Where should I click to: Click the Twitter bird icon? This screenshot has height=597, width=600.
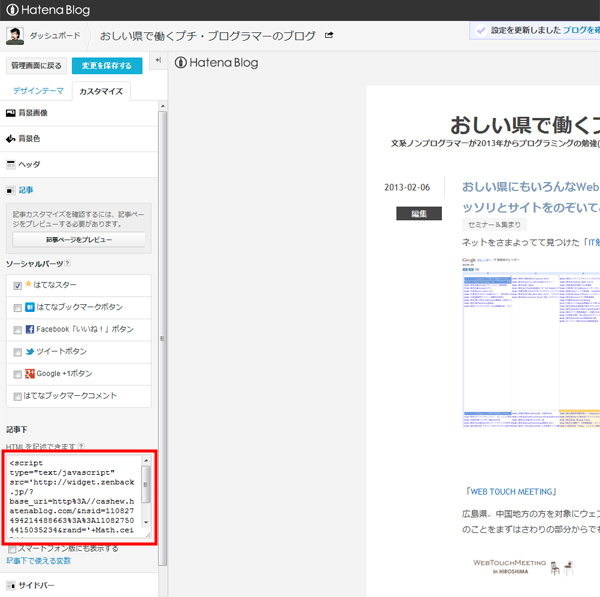click(x=29, y=352)
